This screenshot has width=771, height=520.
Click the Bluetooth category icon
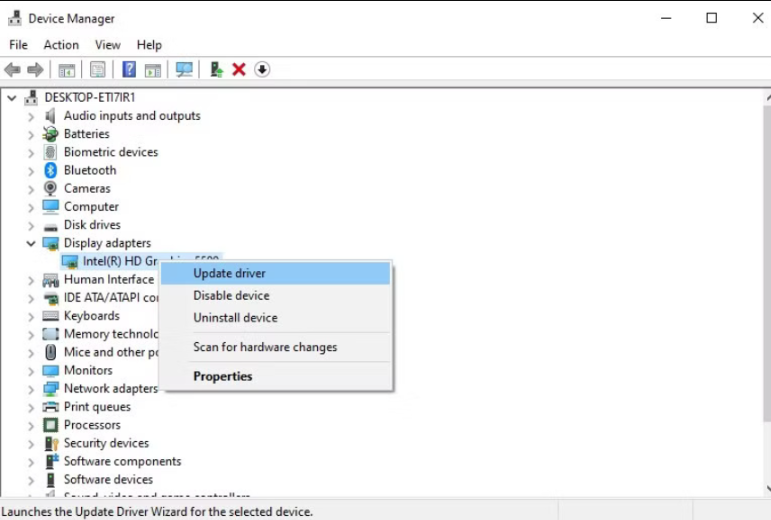pos(51,170)
